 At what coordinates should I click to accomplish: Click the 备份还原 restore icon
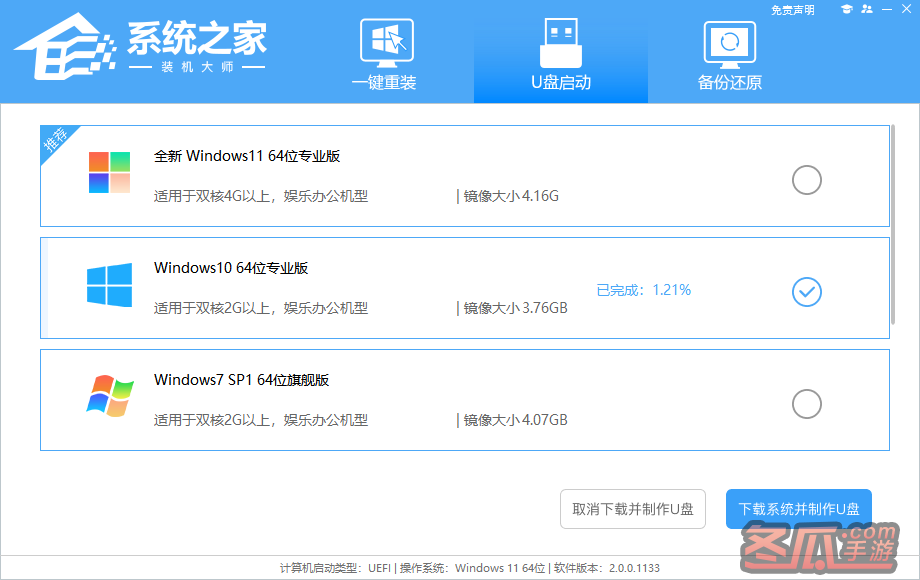point(729,43)
